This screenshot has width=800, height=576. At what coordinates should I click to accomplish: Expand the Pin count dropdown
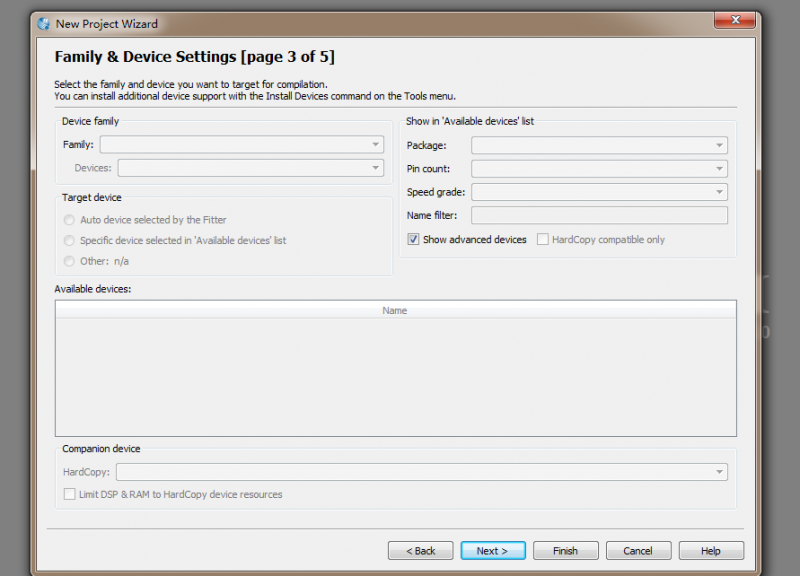(x=599, y=169)
